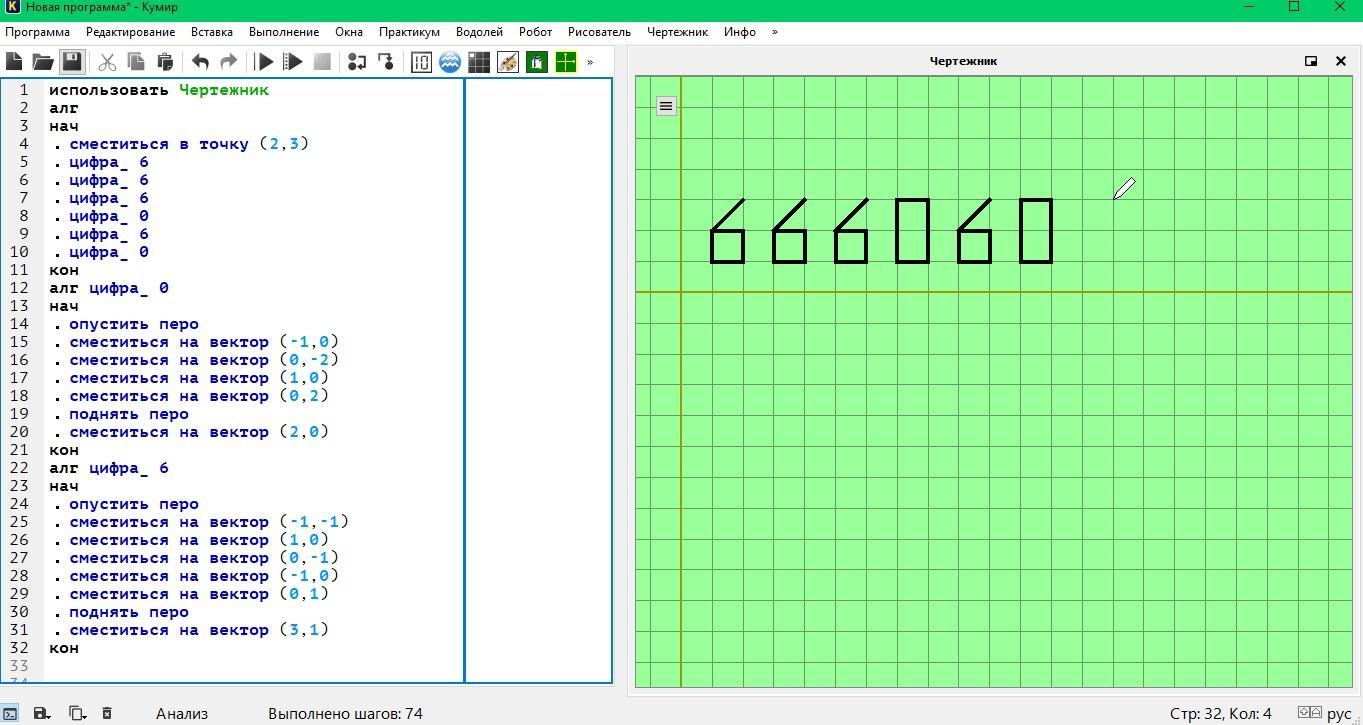Expand the toolbar overflow chevron
1363x725 pixels.
[590, 62]
